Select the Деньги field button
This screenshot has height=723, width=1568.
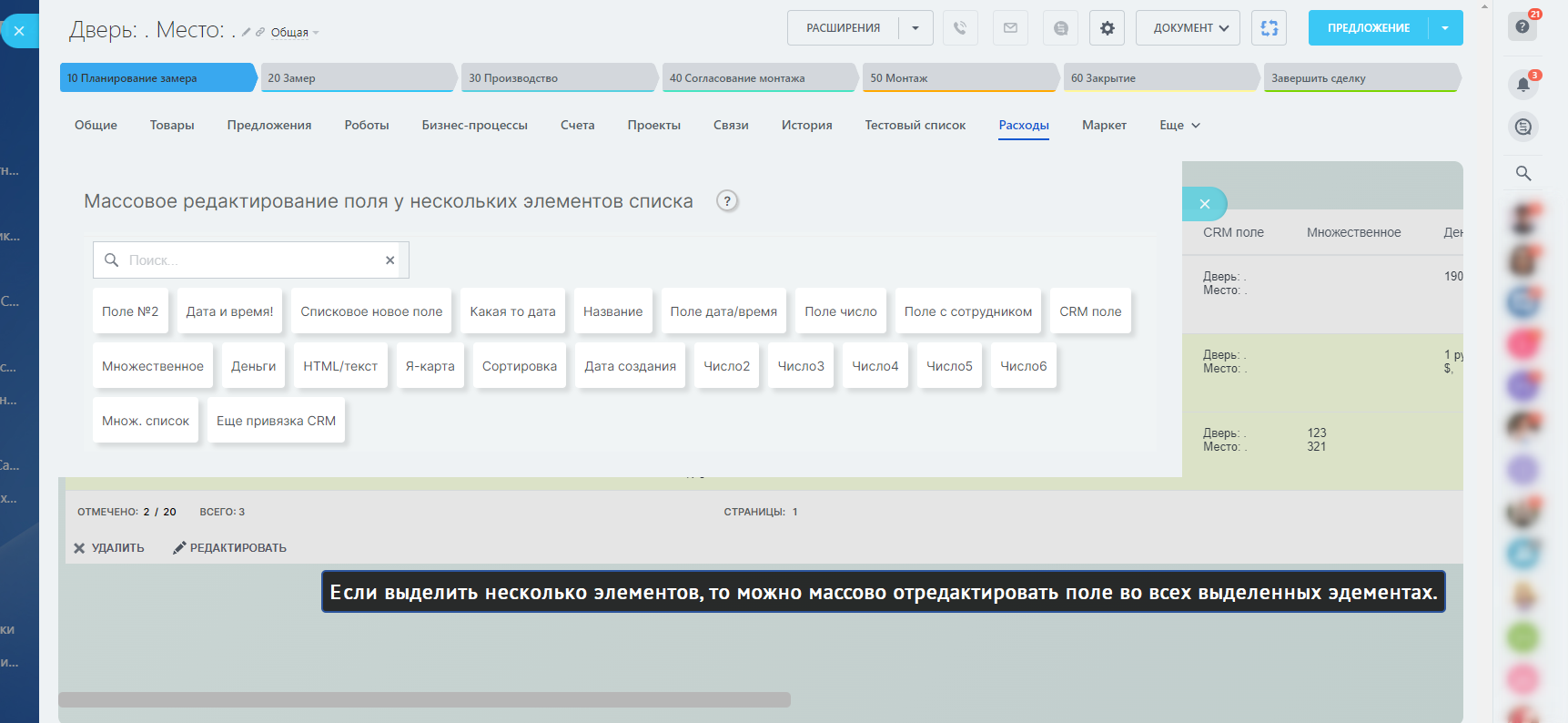(253, 366)
